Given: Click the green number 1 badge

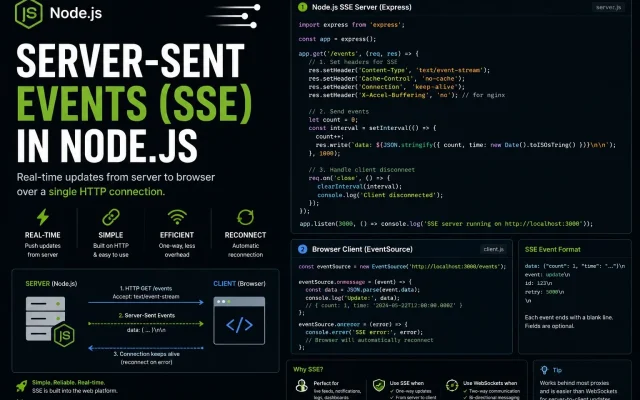Looking at the screenshot, I should (302, 7).
